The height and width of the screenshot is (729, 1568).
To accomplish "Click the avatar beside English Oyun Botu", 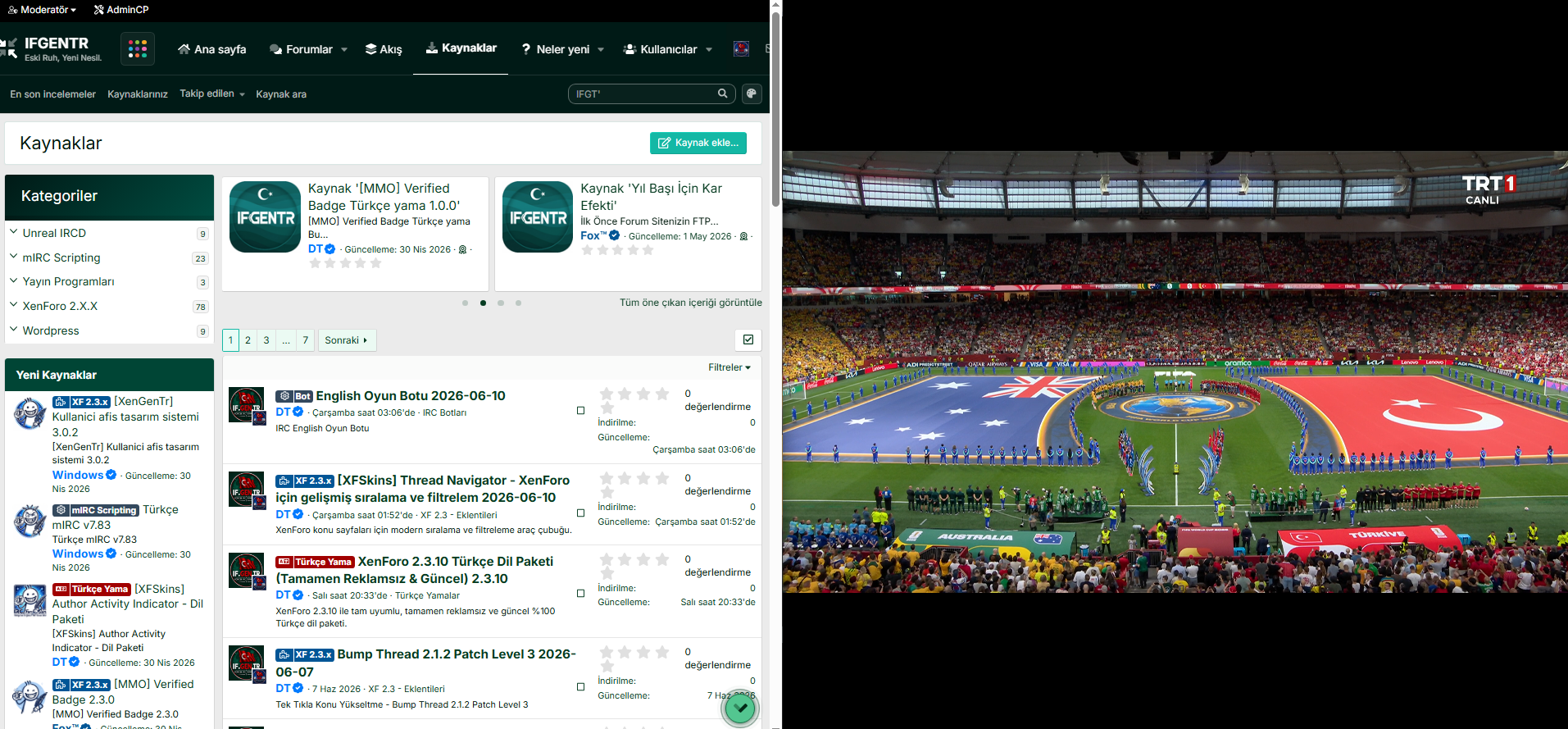I will click(x=247, y=405).
